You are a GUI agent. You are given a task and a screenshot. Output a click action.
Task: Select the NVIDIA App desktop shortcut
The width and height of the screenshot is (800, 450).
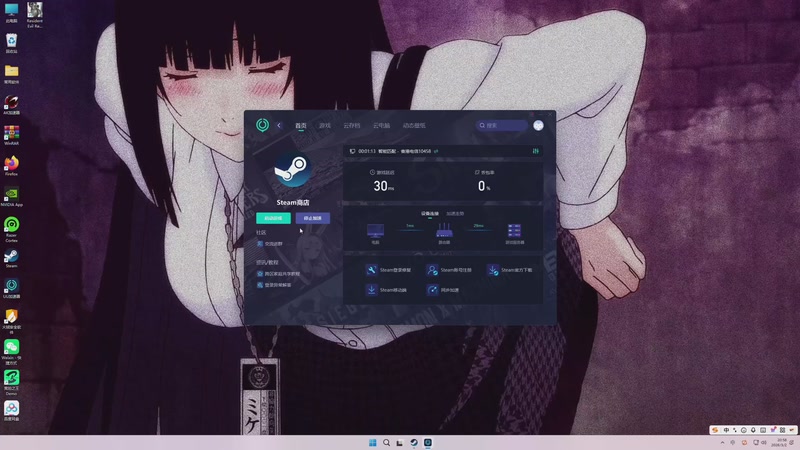(11, 196)
